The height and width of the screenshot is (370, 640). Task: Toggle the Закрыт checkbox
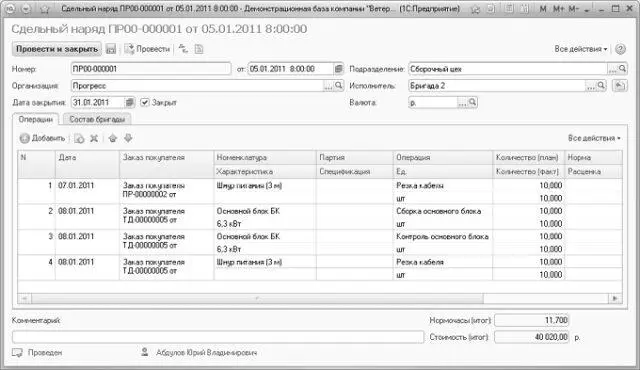(x=144, y=102)
